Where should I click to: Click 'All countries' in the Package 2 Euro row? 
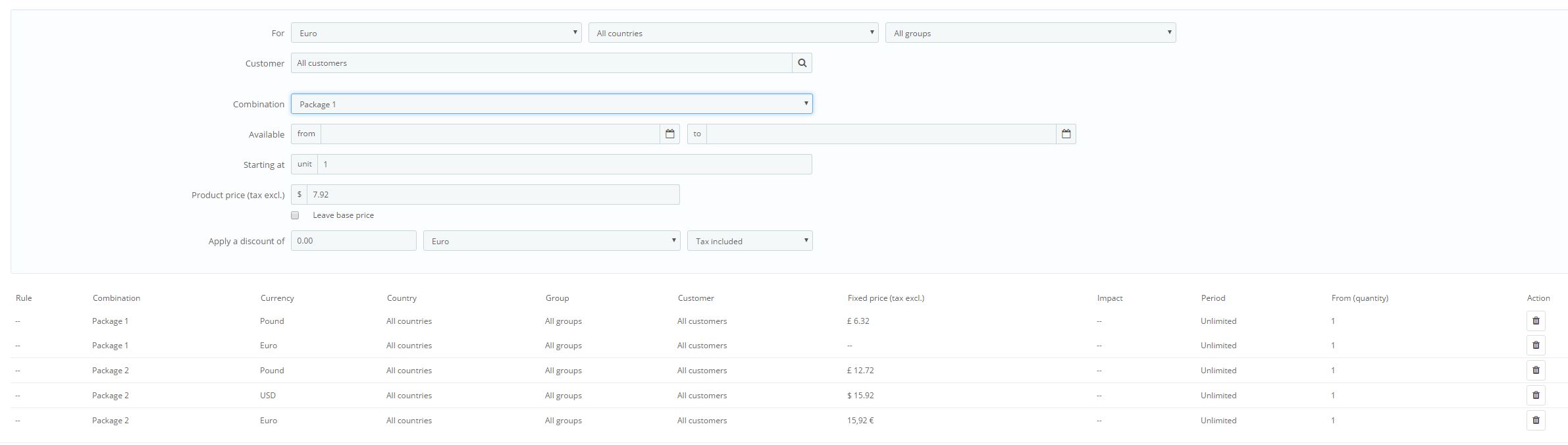point(409,421)
